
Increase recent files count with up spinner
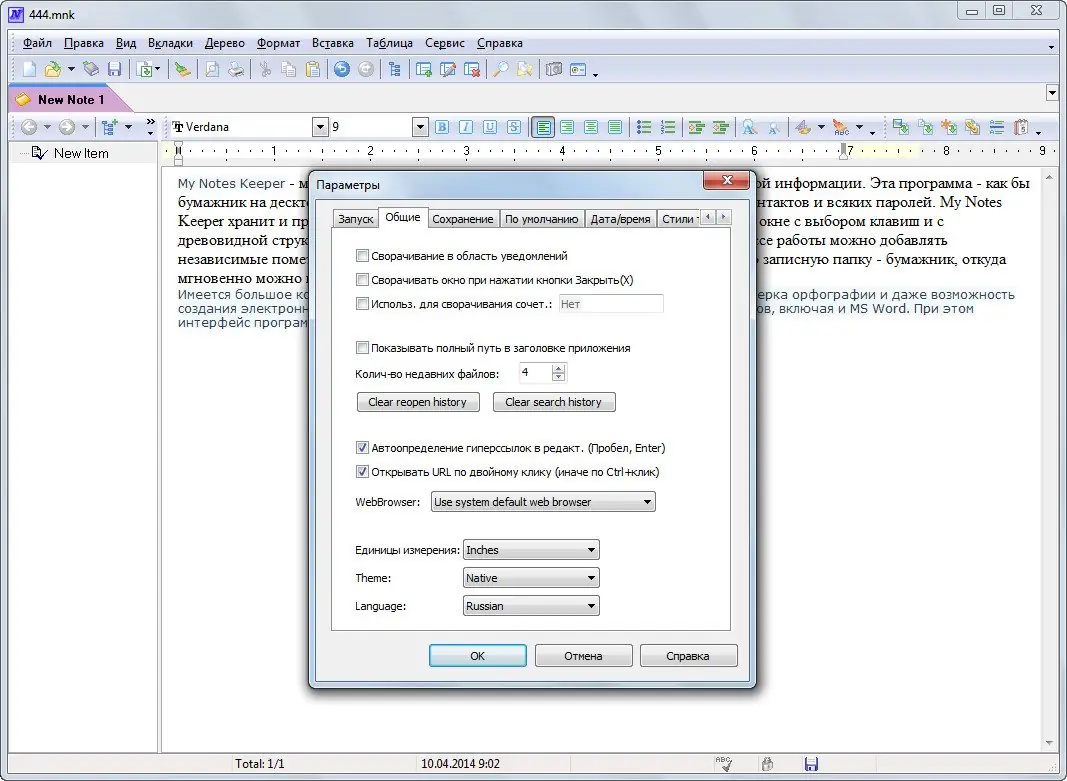pyautogui.click(x=559, y=369)
